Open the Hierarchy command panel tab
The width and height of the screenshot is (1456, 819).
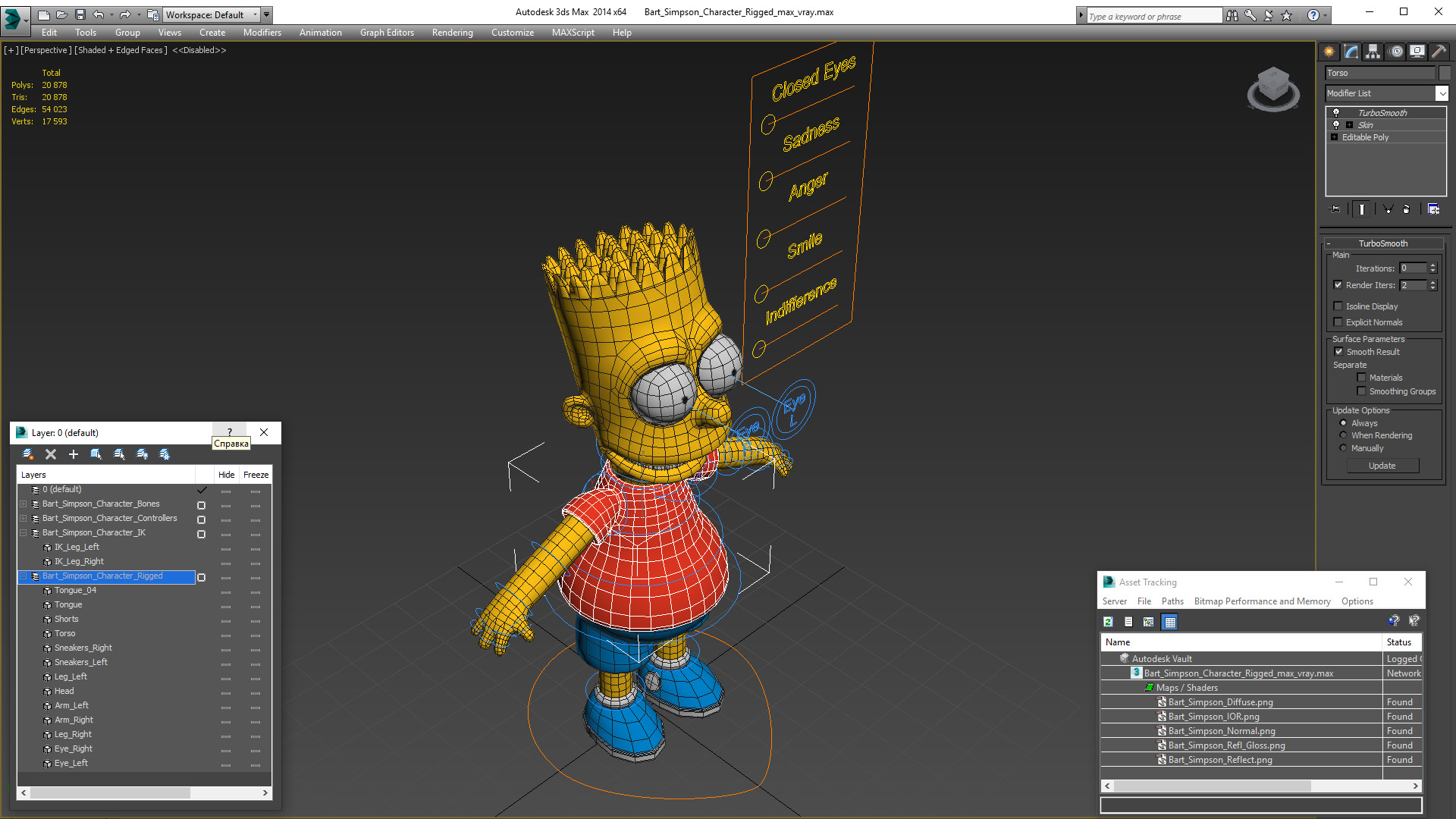point(1373,52)
